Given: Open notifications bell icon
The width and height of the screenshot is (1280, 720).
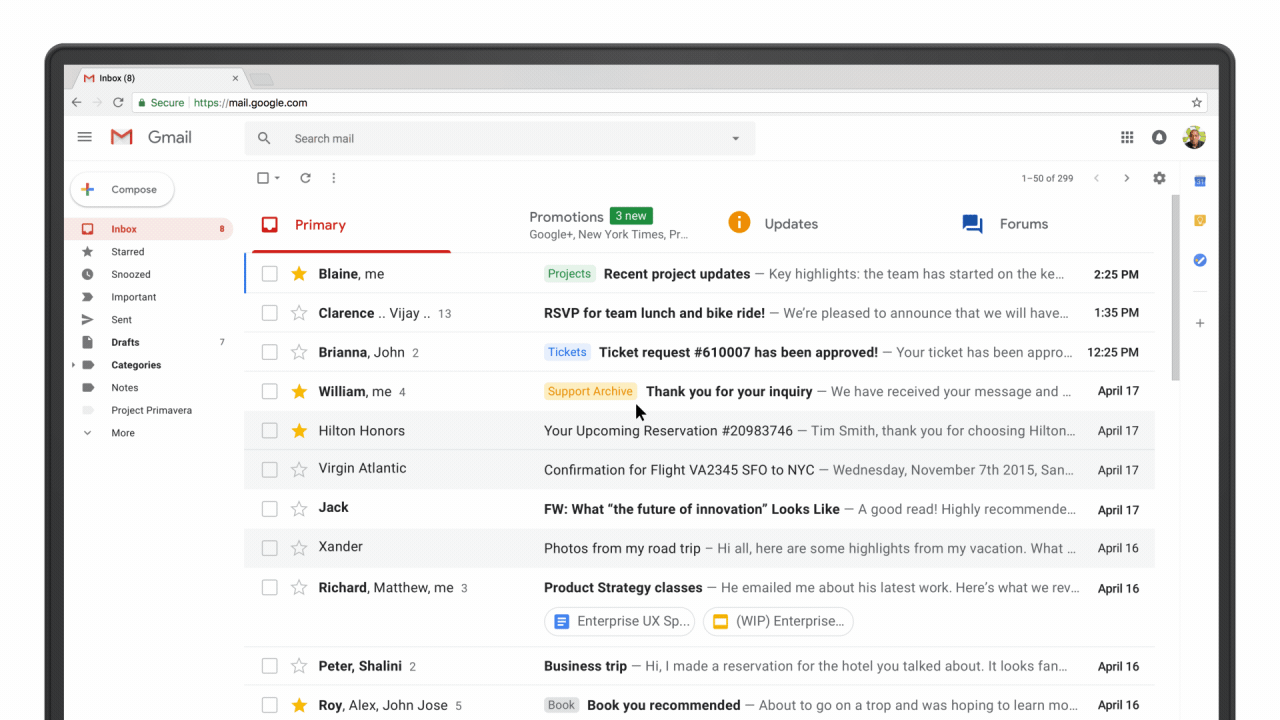Looking at the screenshot, I should pyautogui.click(x=1159, y=137).
